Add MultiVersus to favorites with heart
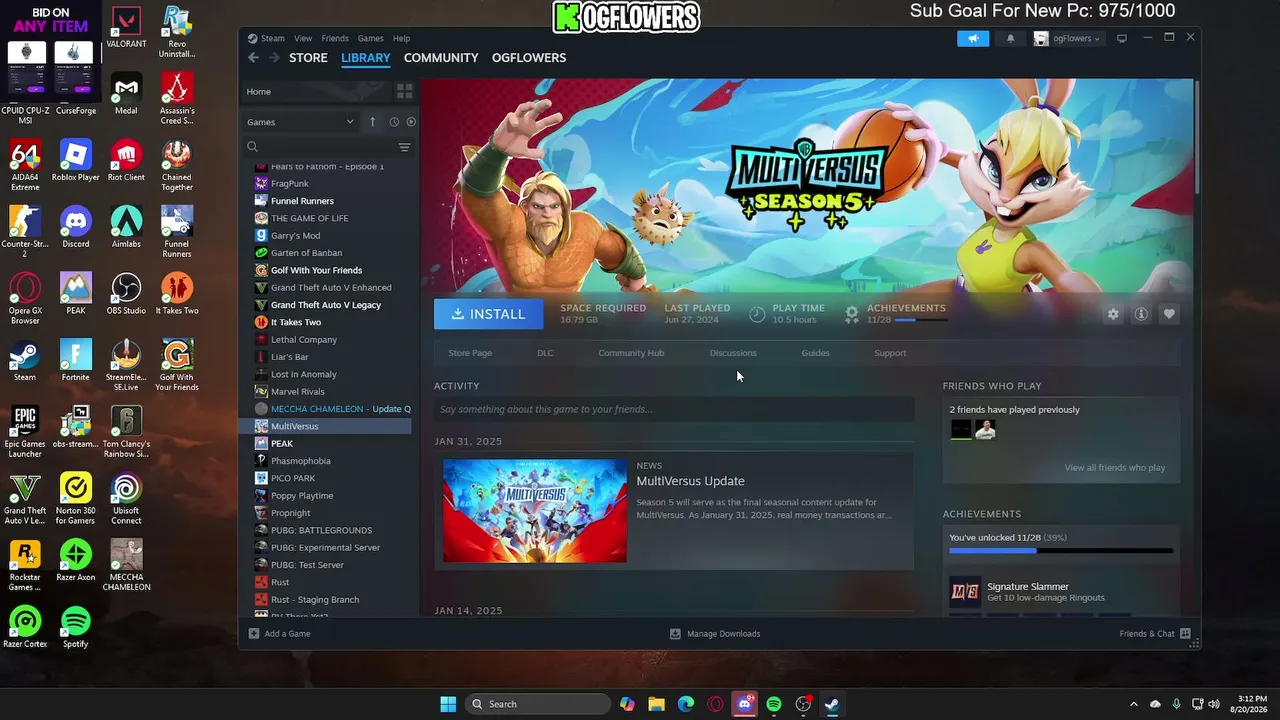This screenshot has width=1280, height=720. click(x=1169, y=314)
